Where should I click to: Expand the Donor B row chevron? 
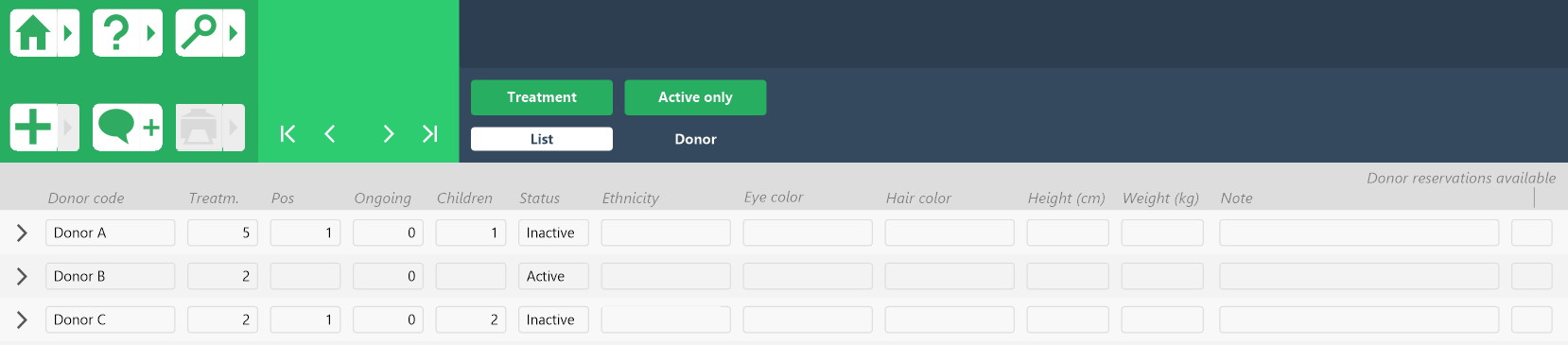(22, 276)
